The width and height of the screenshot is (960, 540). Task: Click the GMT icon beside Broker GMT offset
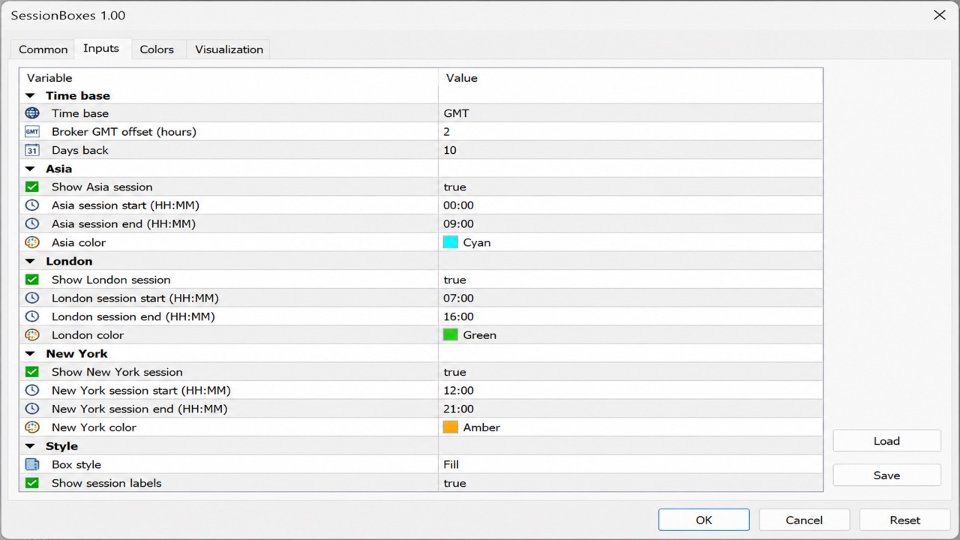coord(32,132)
